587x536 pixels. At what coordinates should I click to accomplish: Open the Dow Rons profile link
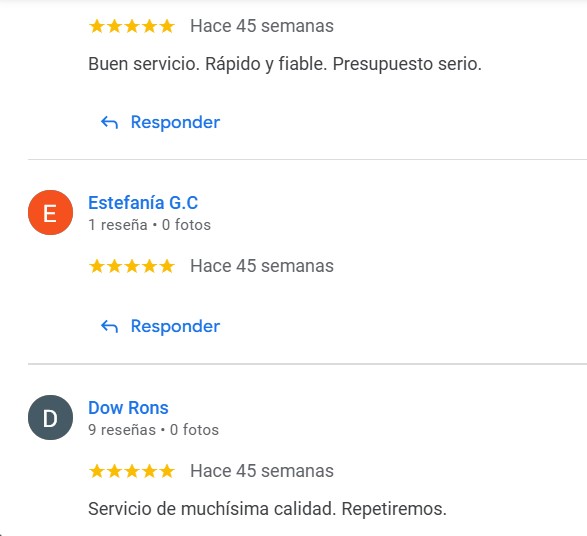click(x=128, y=408)
